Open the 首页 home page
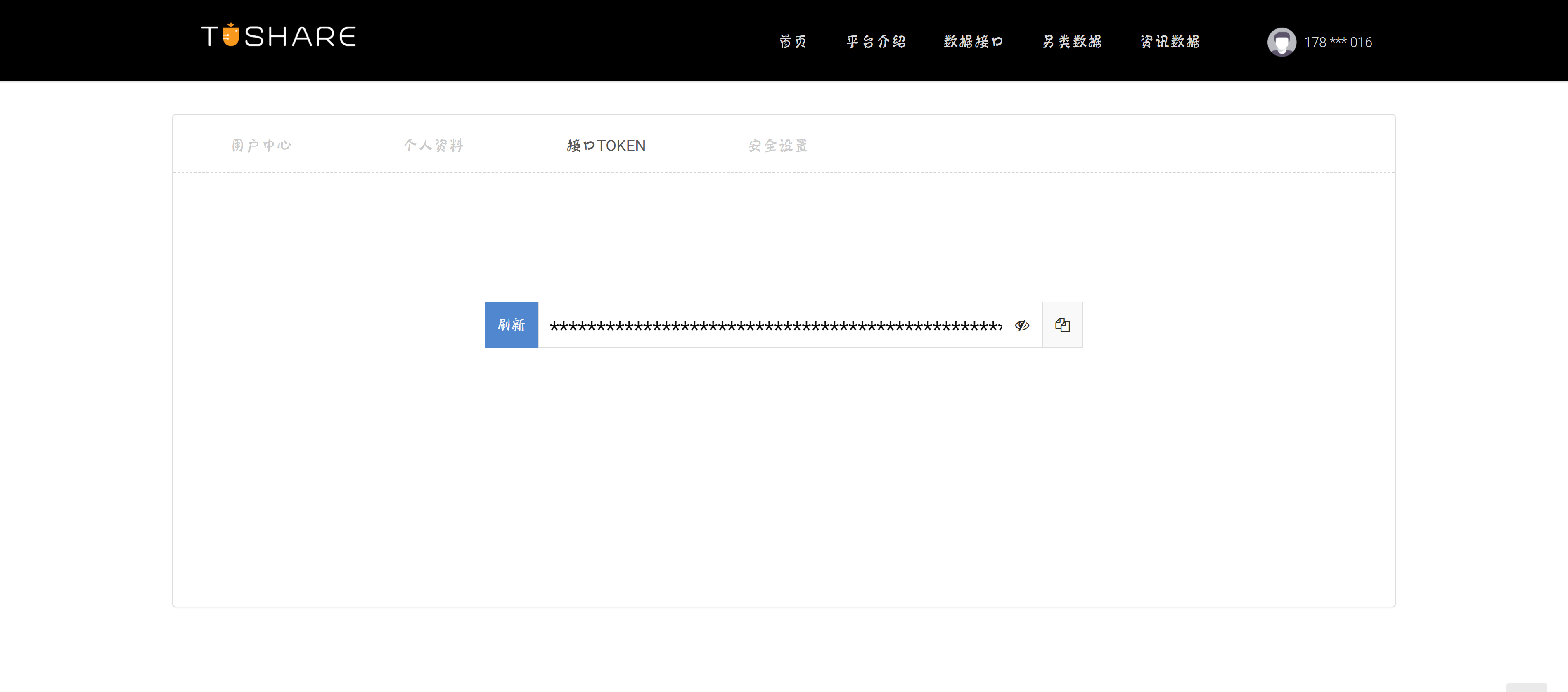The width and height of the screenshot is (1568, 692). click(793, 42)
